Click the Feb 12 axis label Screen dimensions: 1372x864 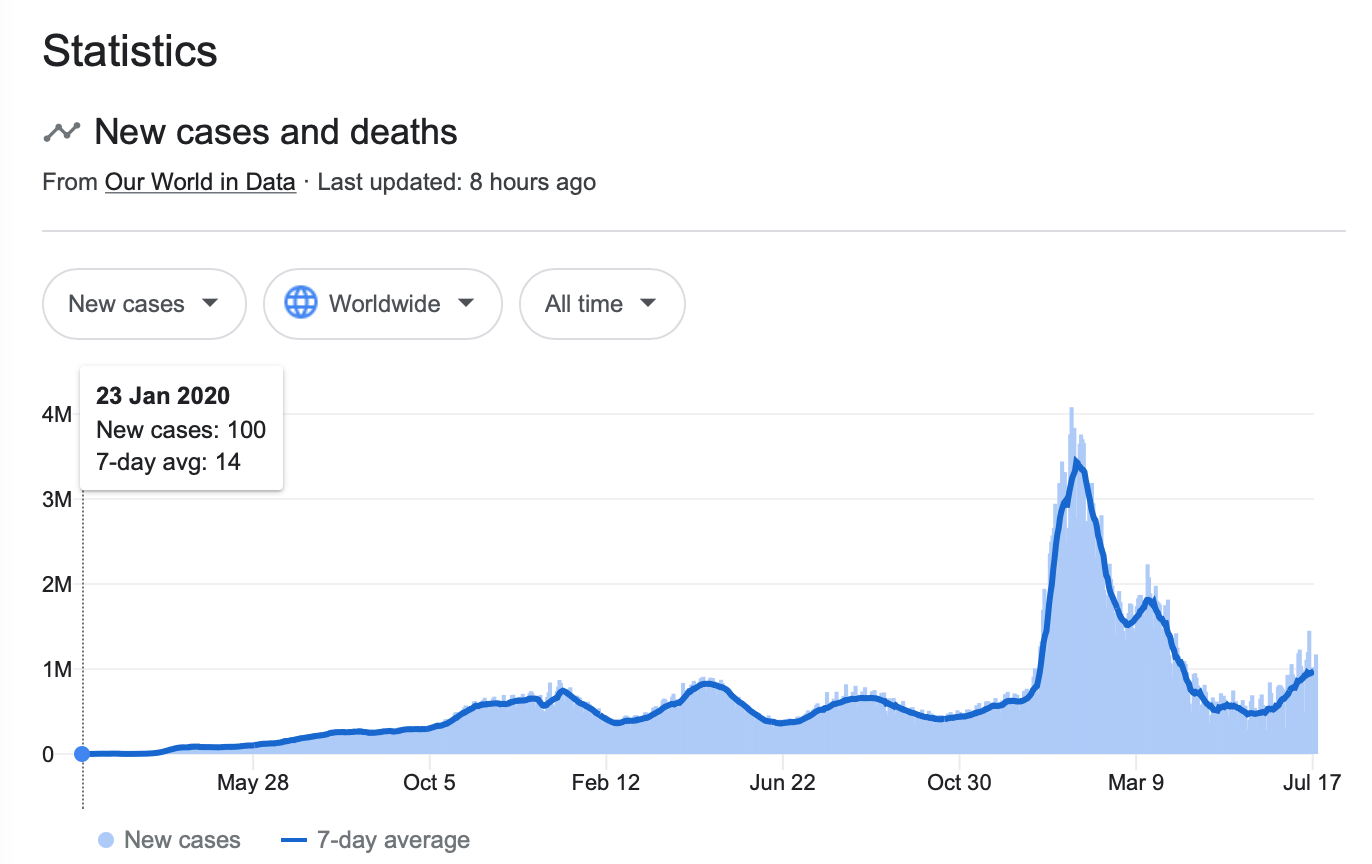click(x=605, y=782)
